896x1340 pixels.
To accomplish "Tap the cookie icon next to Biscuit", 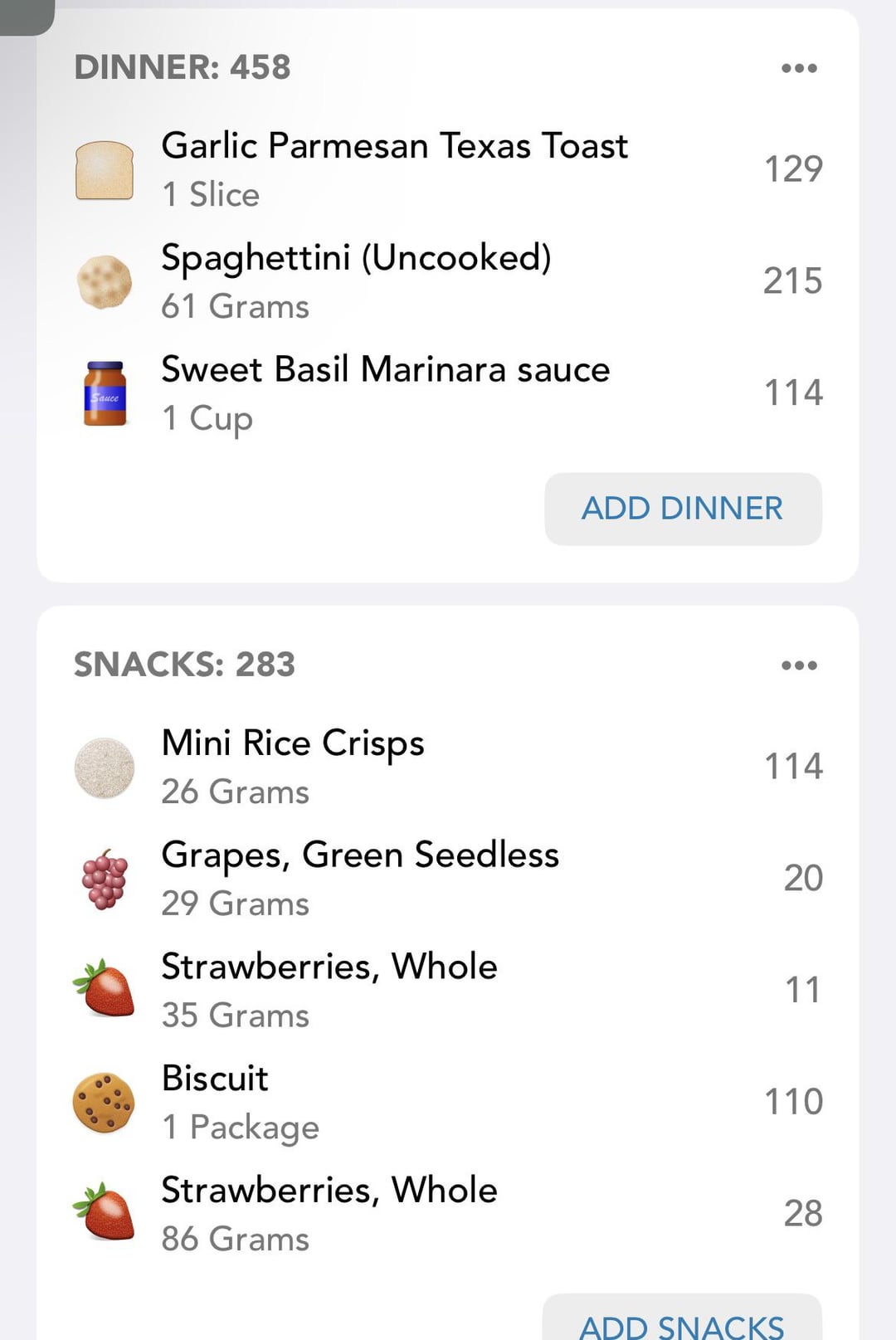I will tap(105, 1103).
